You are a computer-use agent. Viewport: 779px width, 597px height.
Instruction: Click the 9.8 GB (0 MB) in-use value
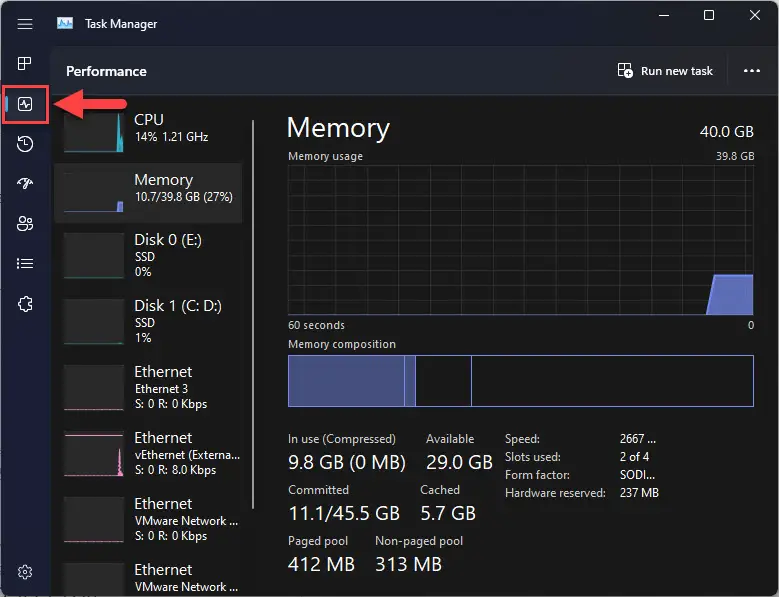pyautogui.click(x=347, y=462)
